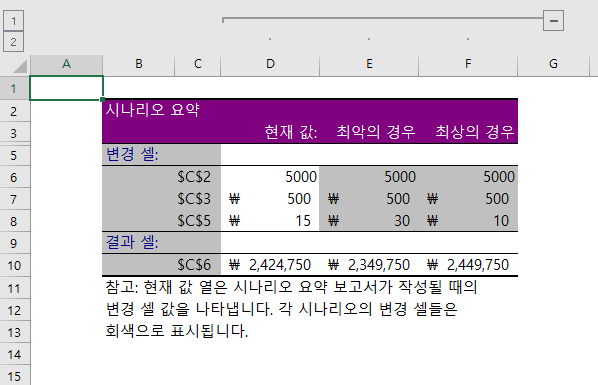The width and height of the screenshot is (598, 385).
Task: Click the note line starting '변경 셀 값을'
Action: [x=281, y=309]
